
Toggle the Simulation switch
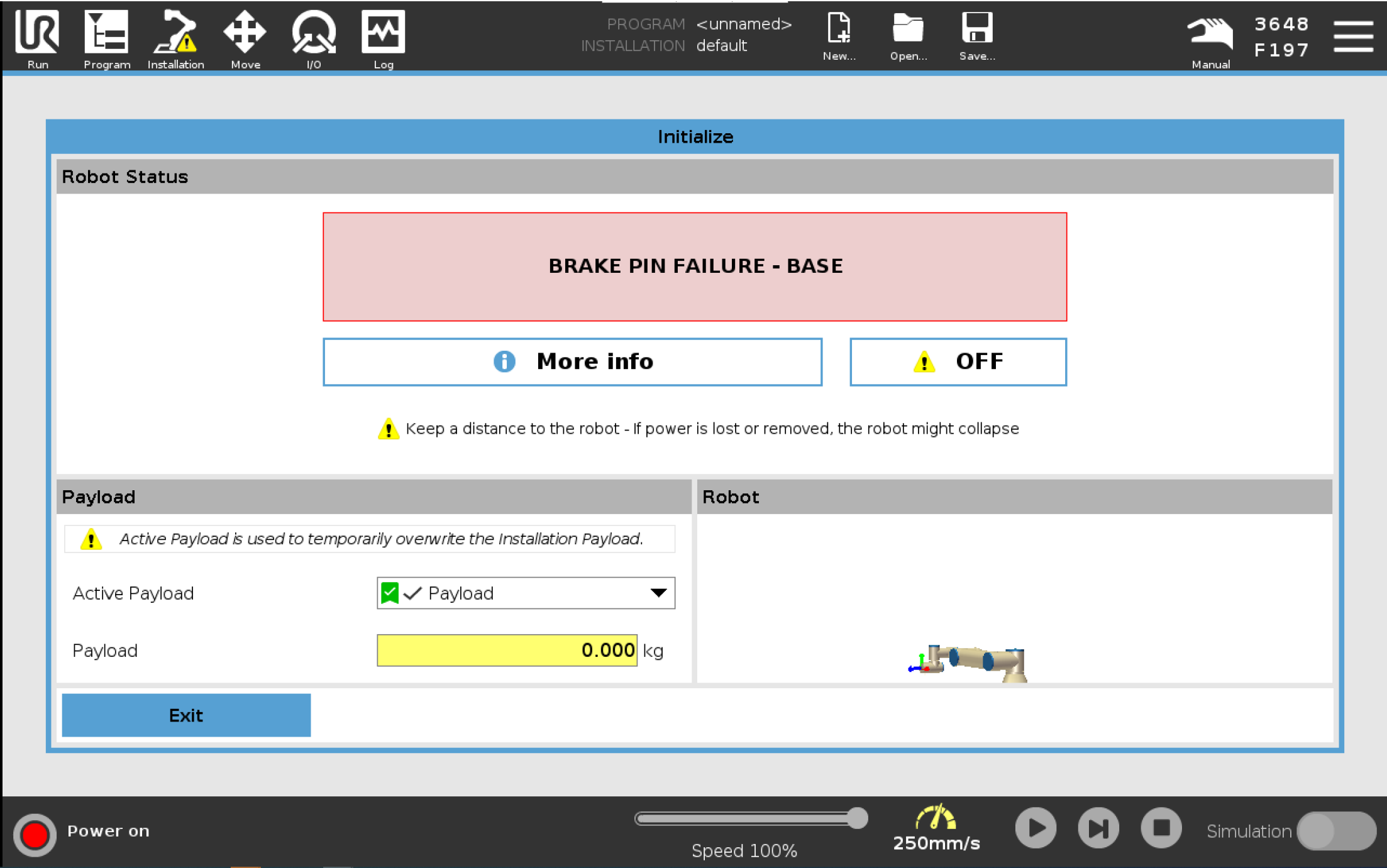(x=1335, y=830)
